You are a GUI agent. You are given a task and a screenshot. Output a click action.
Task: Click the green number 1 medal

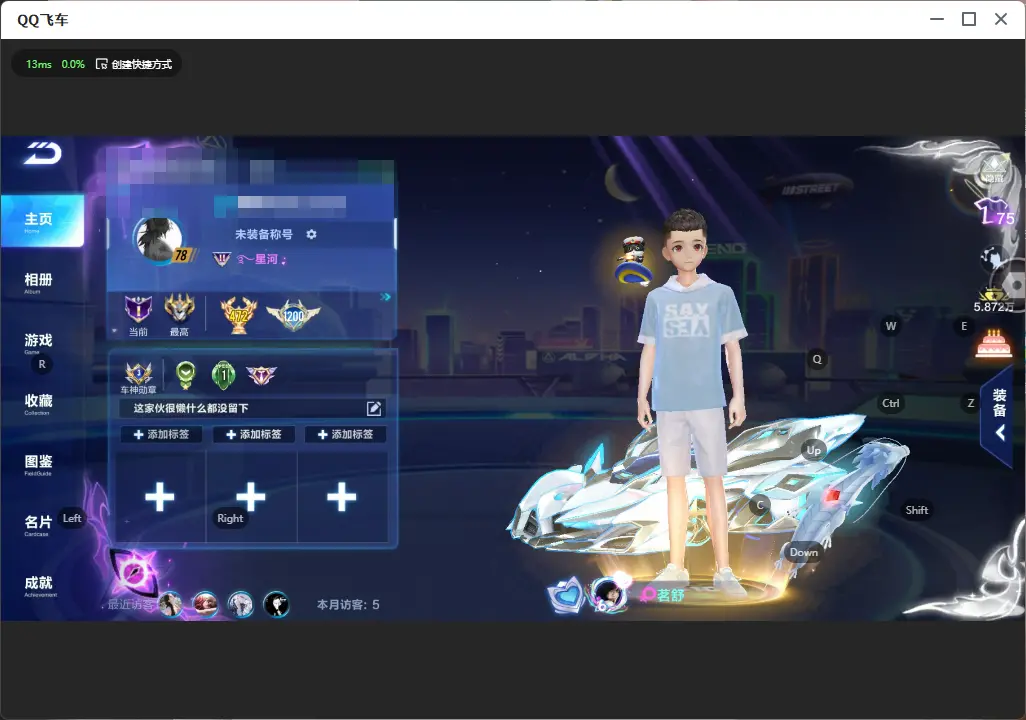[x=224, y=374]
